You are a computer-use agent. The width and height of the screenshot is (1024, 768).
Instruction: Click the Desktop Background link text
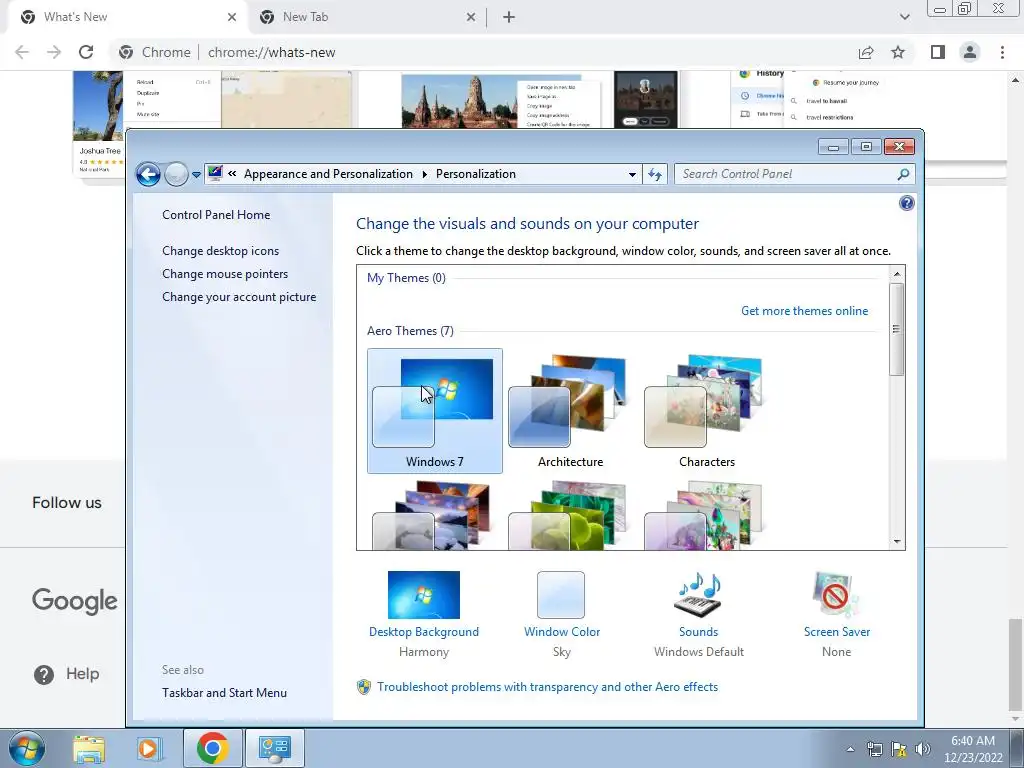tap(424, 632)
